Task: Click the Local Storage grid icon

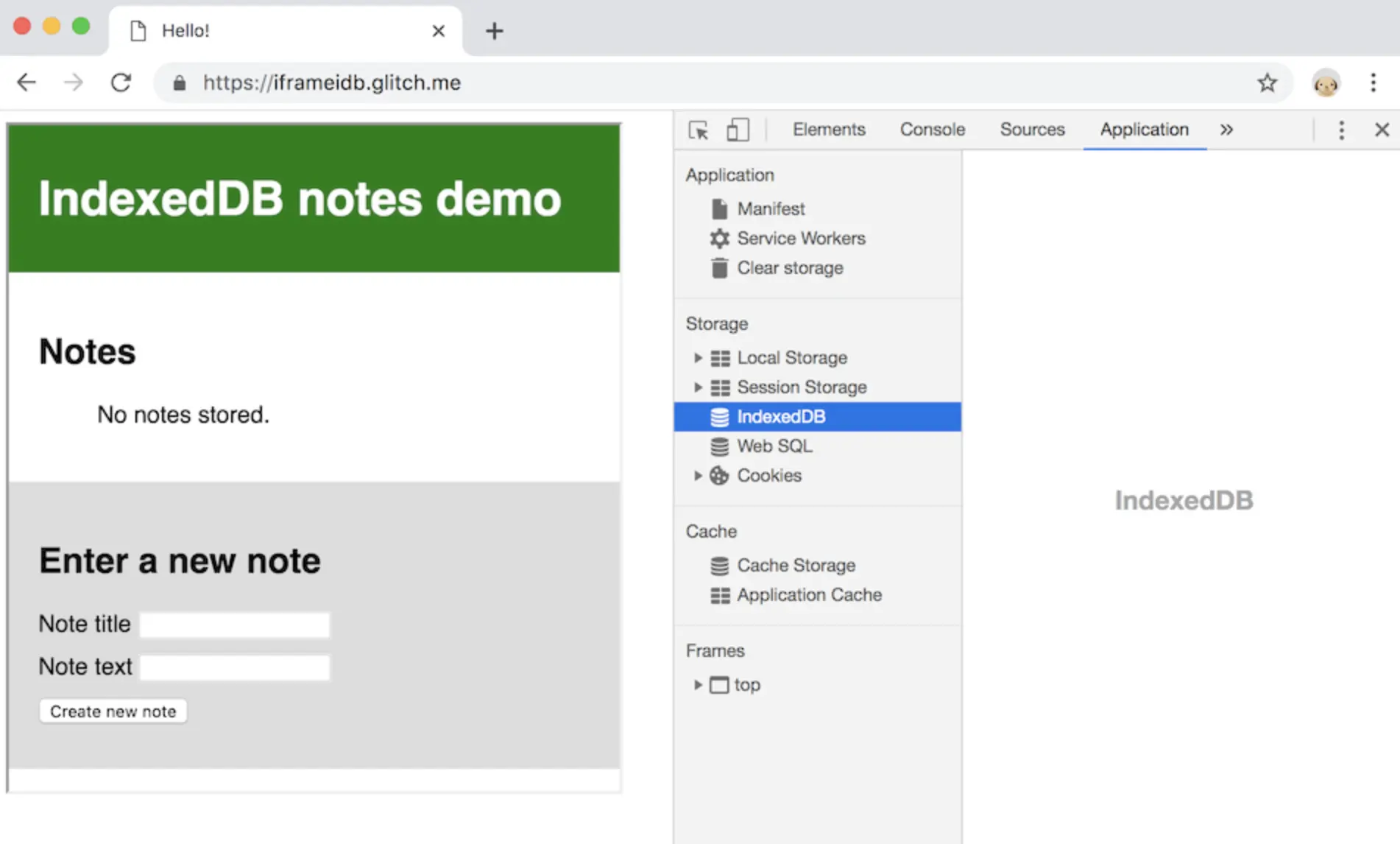Action: 720,359
